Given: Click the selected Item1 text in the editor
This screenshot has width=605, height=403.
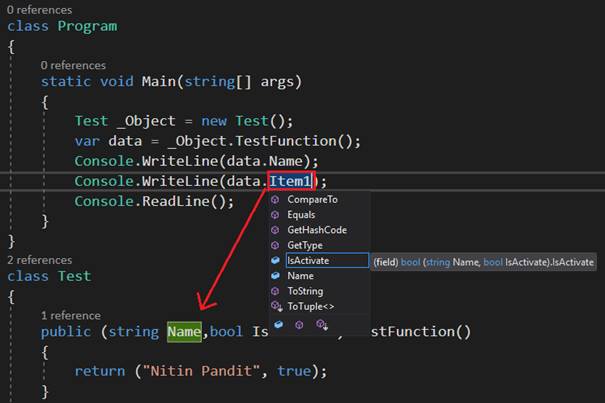Looking at the screenshot, I should pos(291,181).
